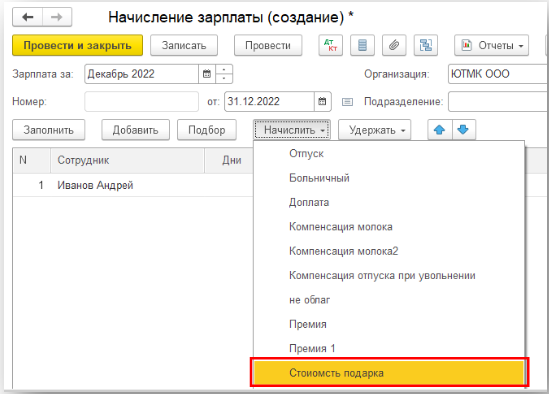Click the Провести button
This screenshot has height=394, width=549.
(268, 45)
